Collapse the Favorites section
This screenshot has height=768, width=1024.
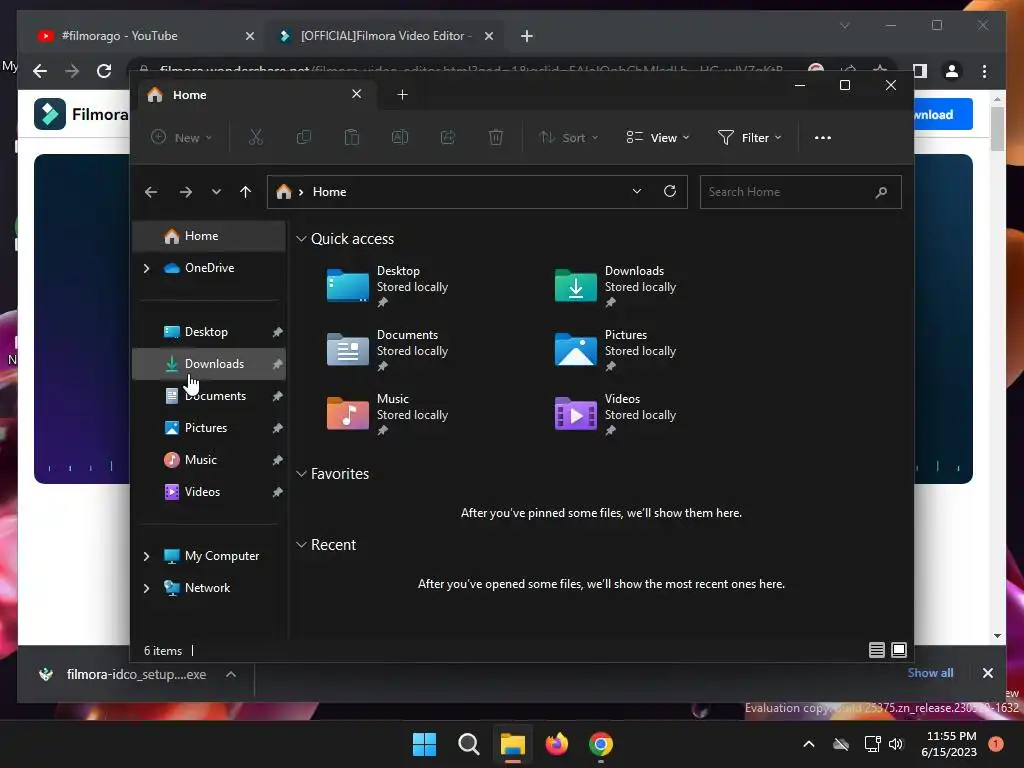point(301,474)
